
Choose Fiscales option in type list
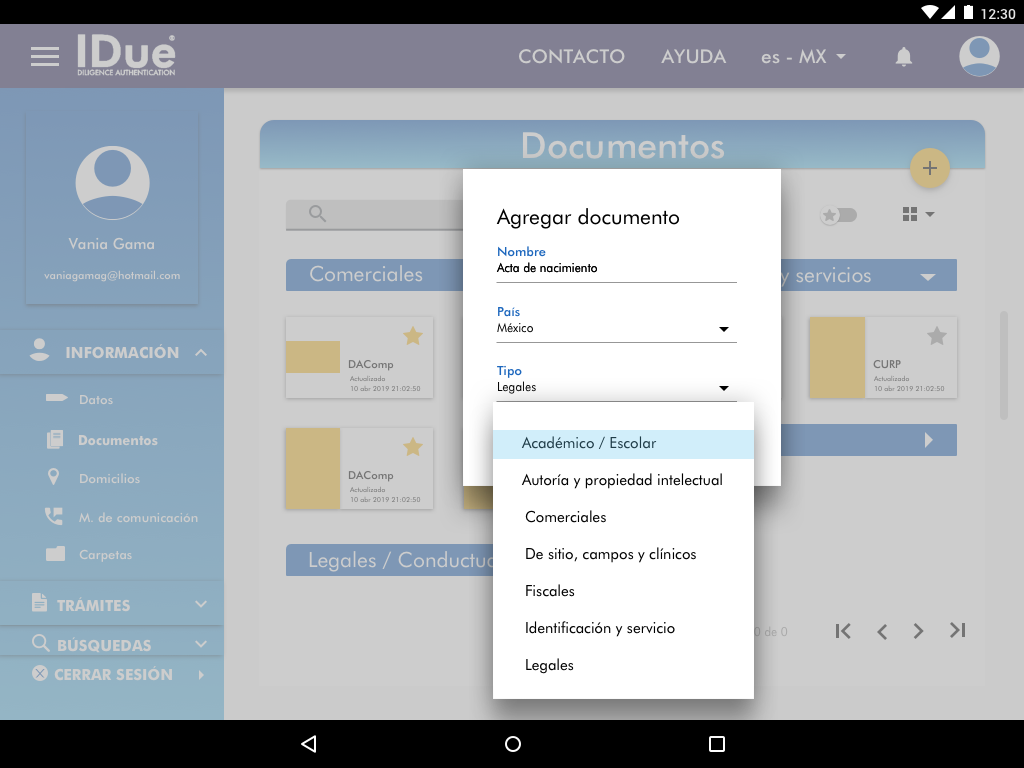(x=550, y=591)
